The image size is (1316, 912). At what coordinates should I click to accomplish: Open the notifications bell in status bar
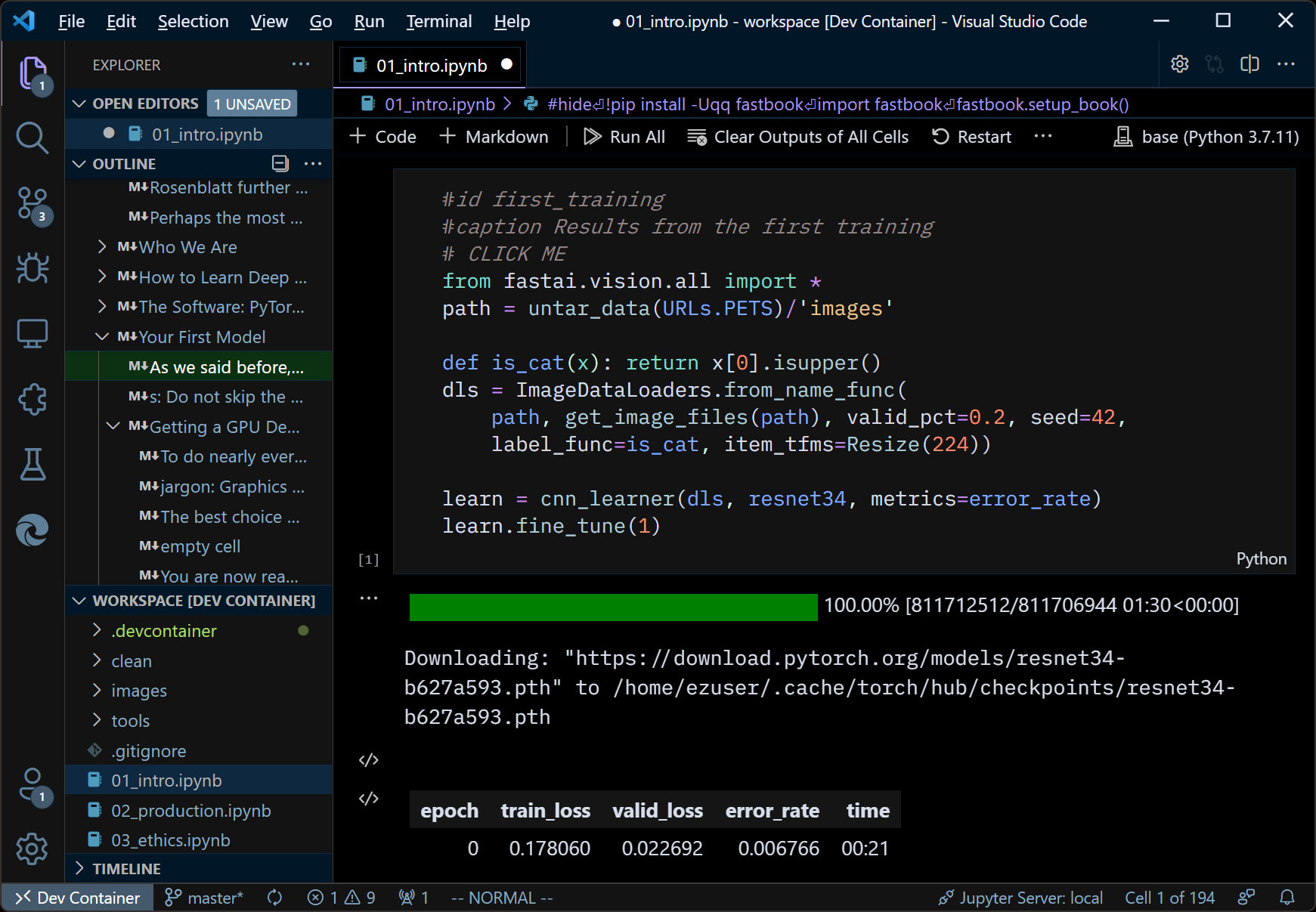coord(1287,897)
